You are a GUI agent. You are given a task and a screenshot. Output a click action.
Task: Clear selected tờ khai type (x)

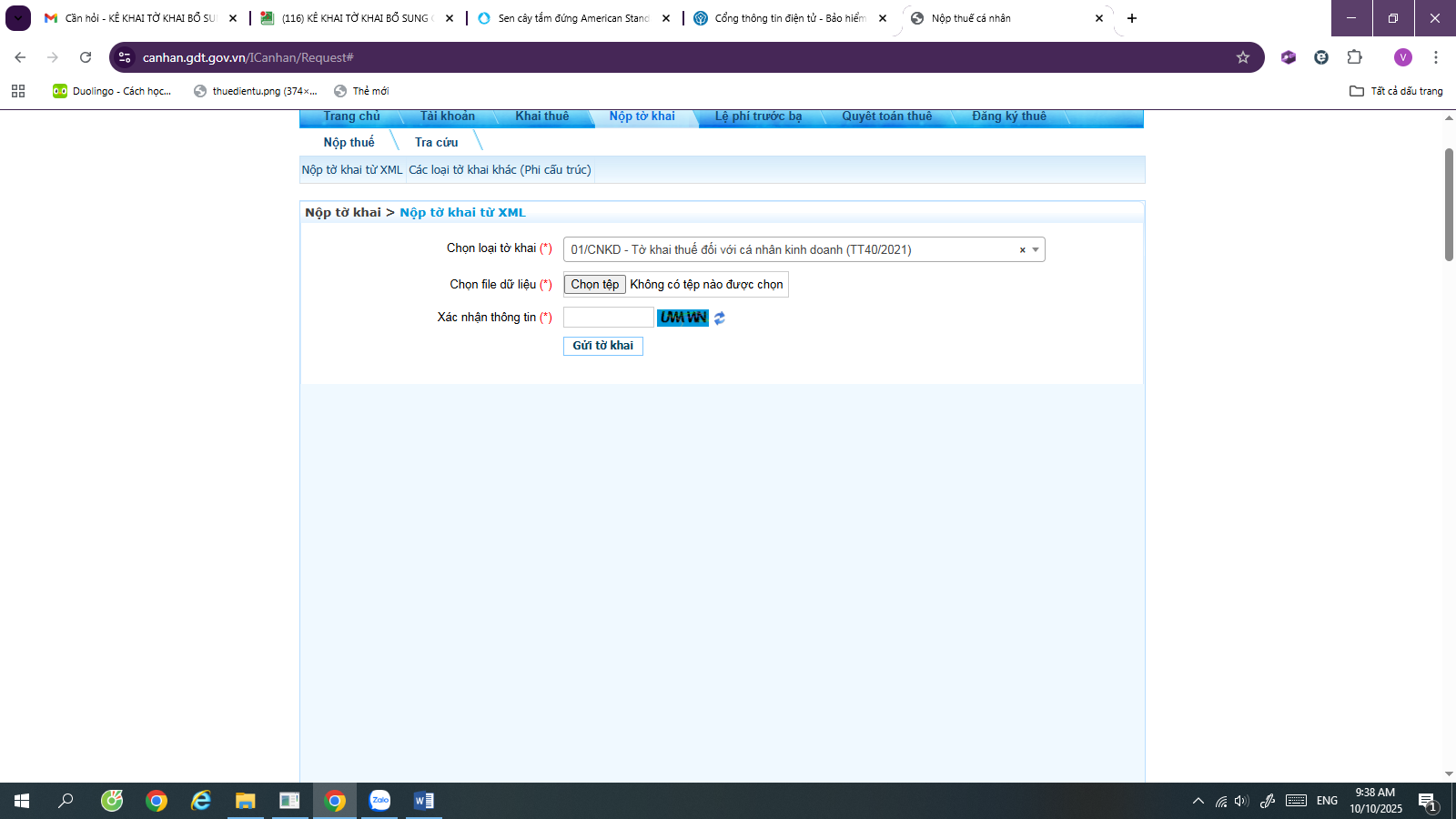[1022, 250]
